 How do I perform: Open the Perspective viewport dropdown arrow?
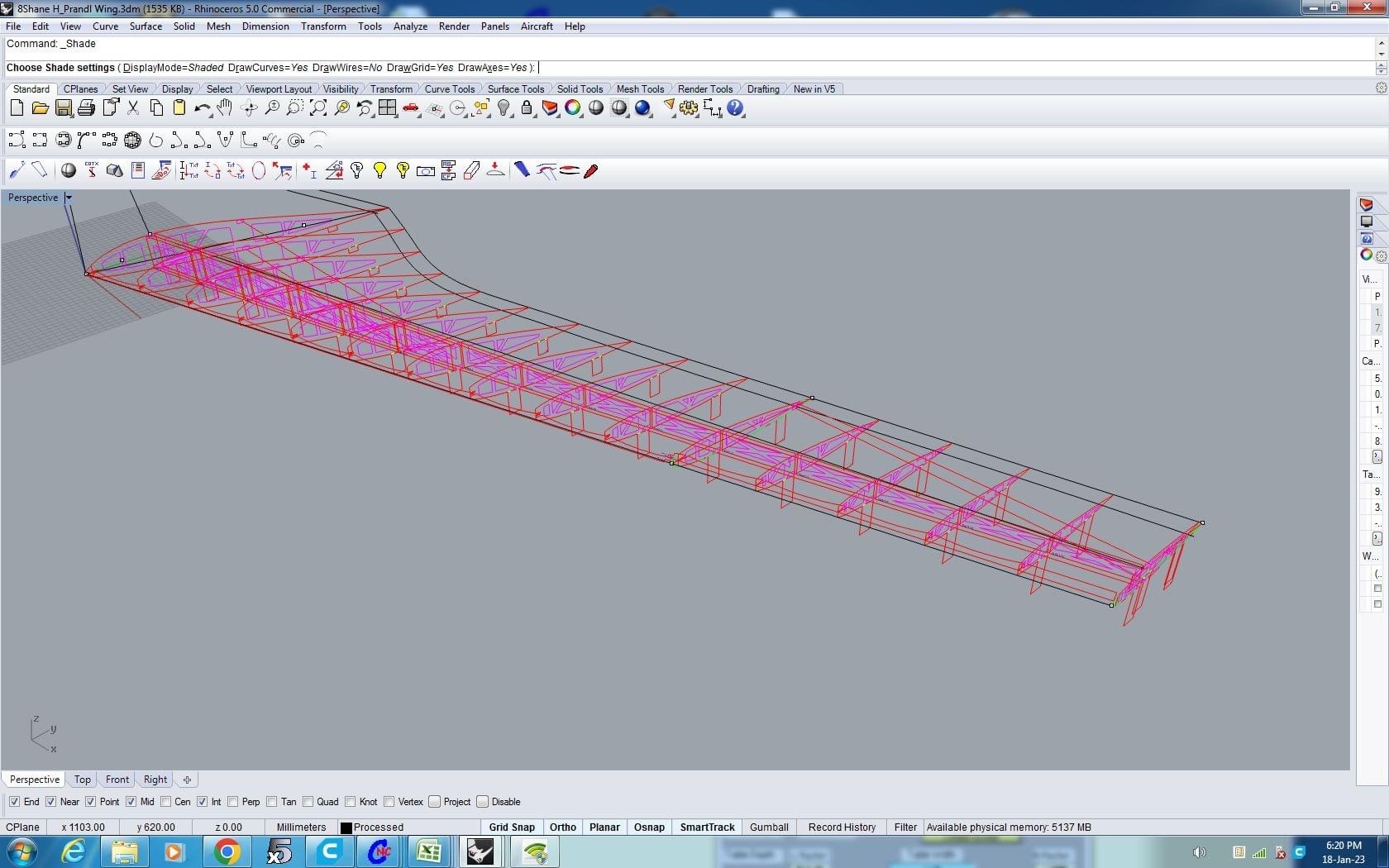(69, 198)
